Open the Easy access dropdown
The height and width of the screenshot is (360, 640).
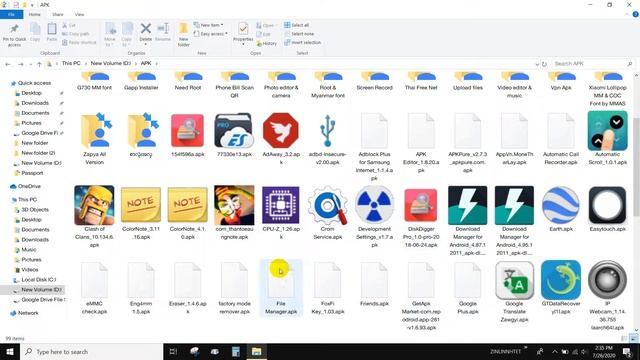point(211,34)
